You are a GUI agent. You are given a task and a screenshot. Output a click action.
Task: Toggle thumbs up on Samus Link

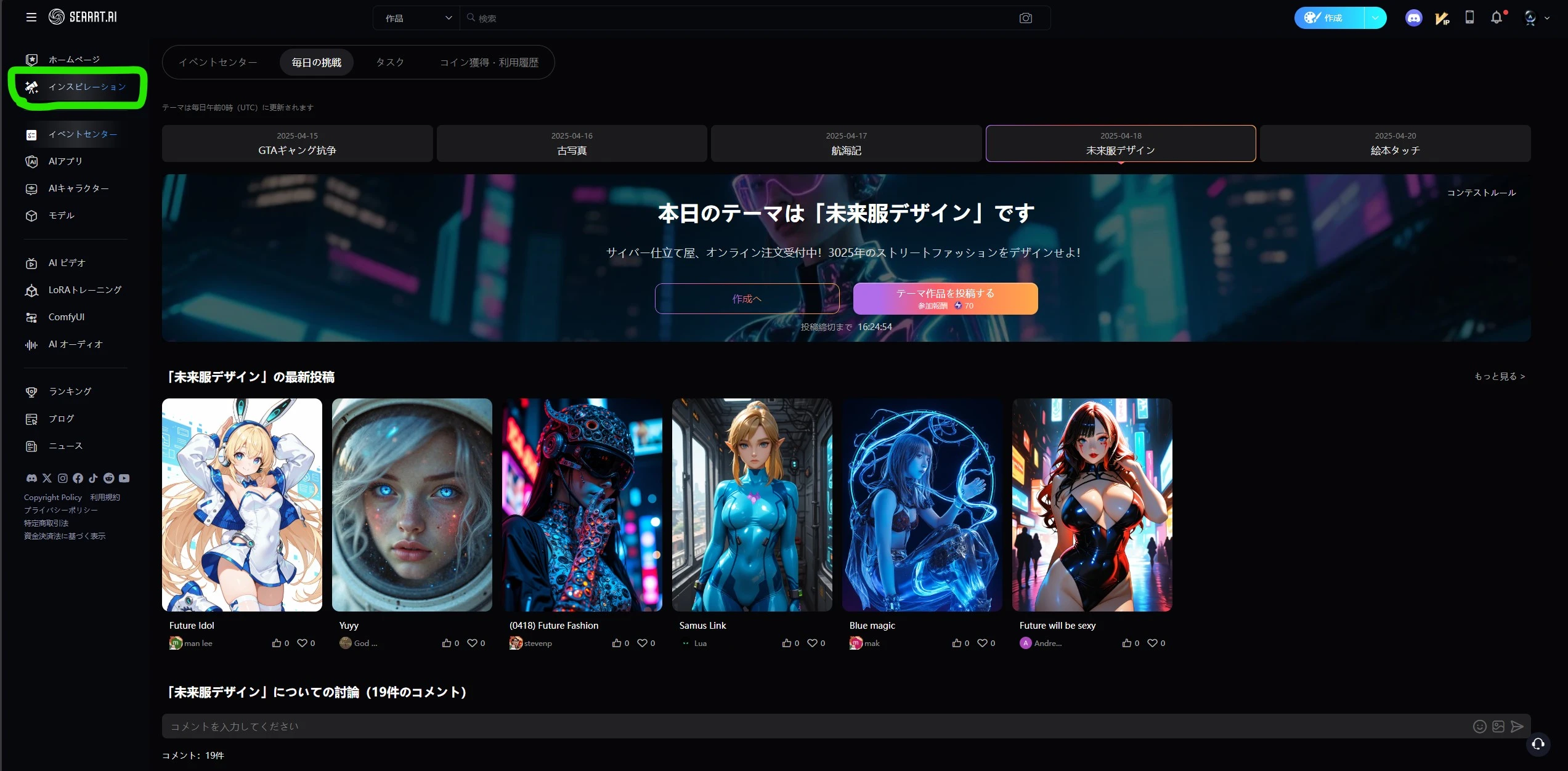(x=787, y=643)
